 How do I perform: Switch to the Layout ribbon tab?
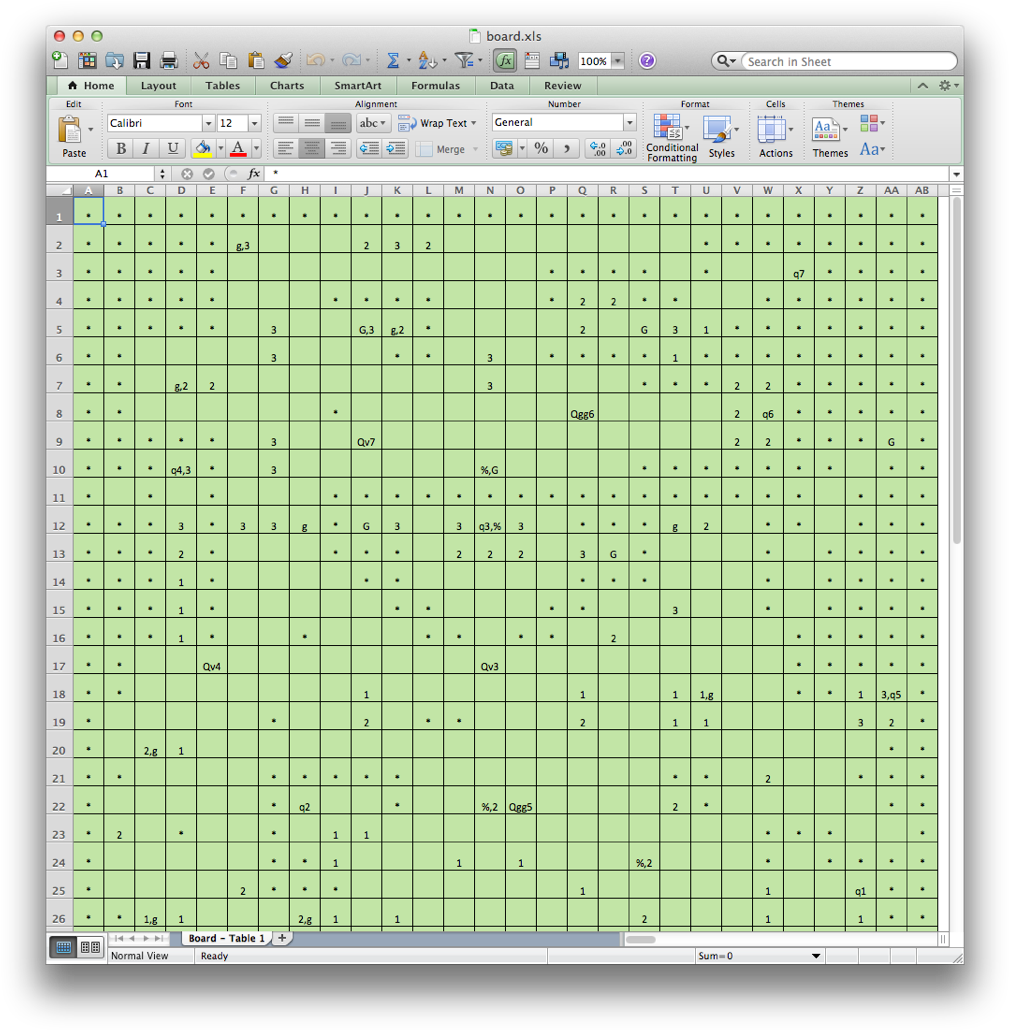pos(158,85)
